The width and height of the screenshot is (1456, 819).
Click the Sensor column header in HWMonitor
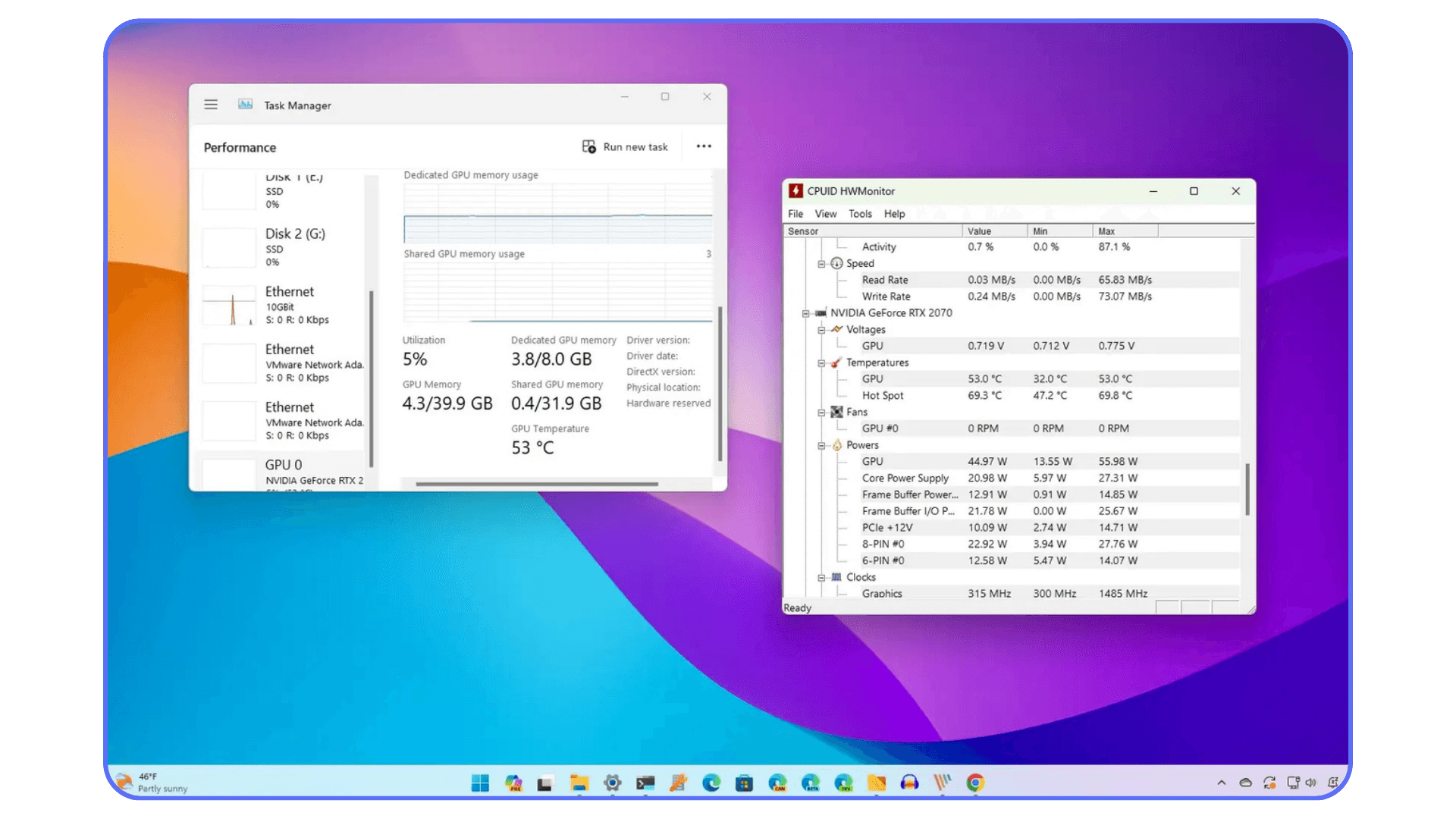(x=873, y=231)
